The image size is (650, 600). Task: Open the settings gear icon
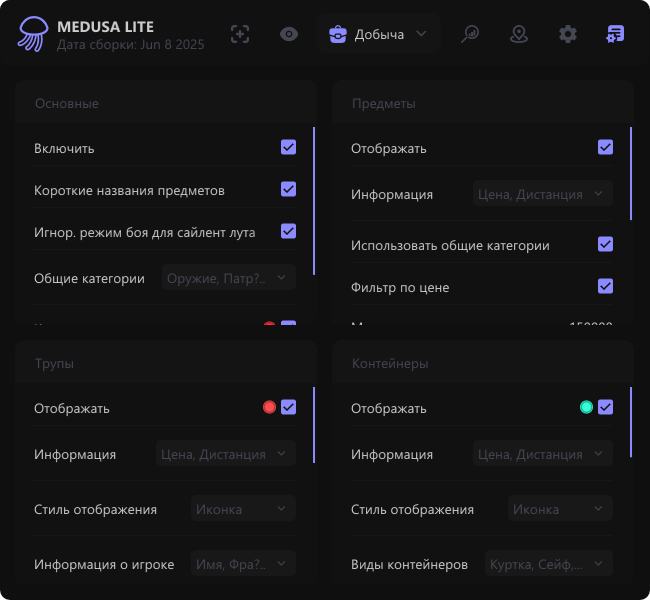(568, 34)
